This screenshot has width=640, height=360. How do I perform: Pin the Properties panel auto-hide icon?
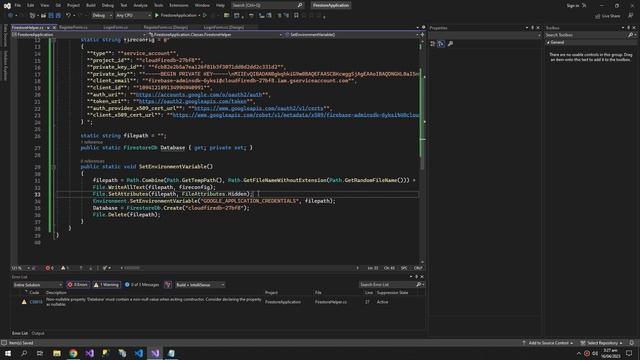tap(532, 28)
